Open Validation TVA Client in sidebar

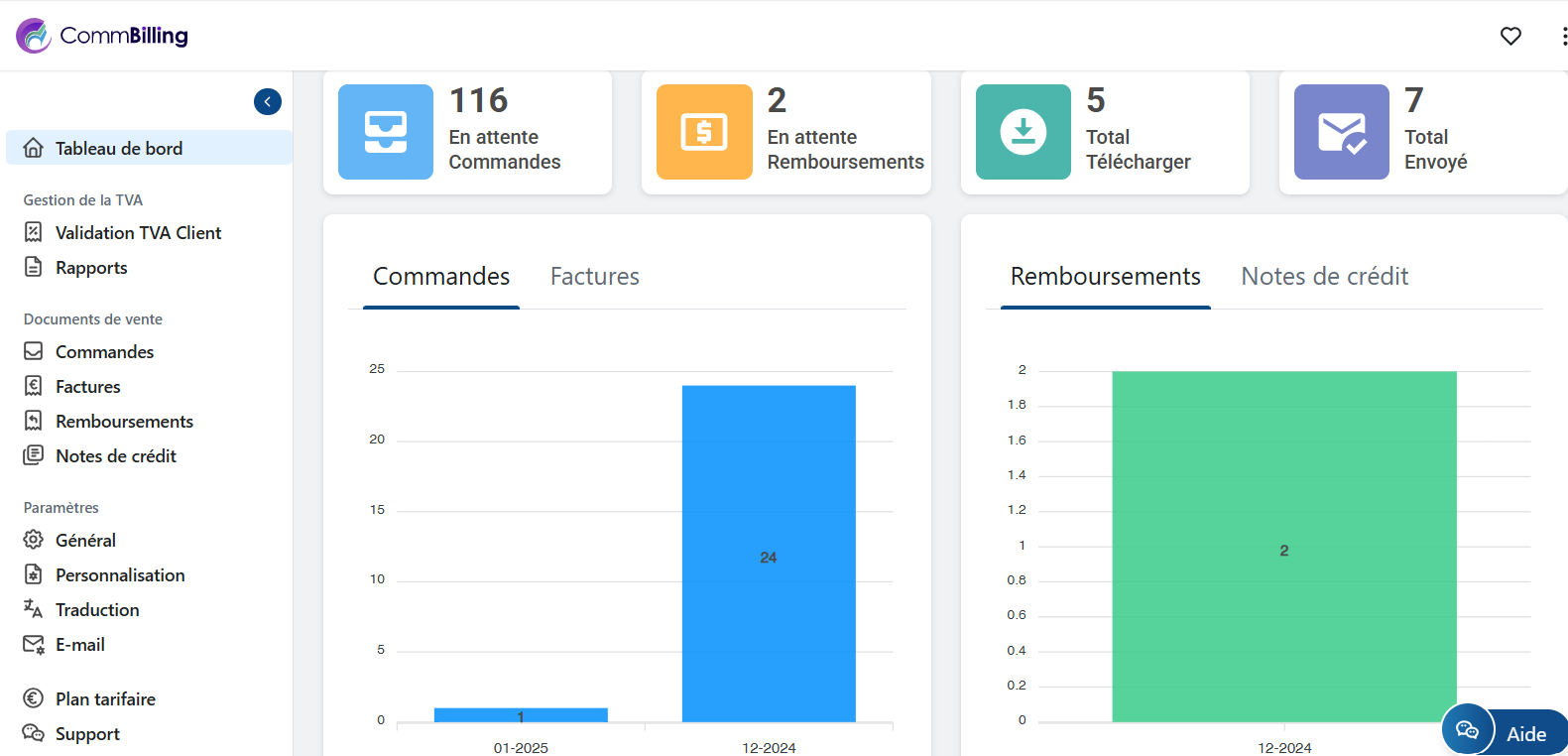coord(138,233)
